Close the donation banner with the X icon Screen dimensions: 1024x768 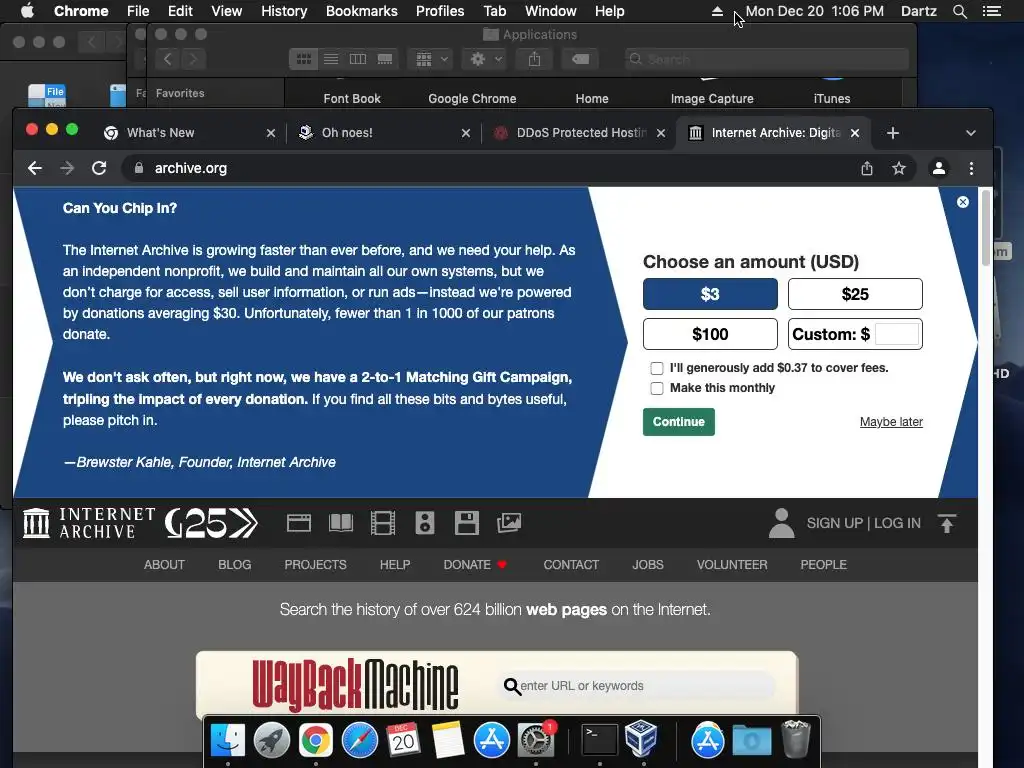[x=963, y=202]
